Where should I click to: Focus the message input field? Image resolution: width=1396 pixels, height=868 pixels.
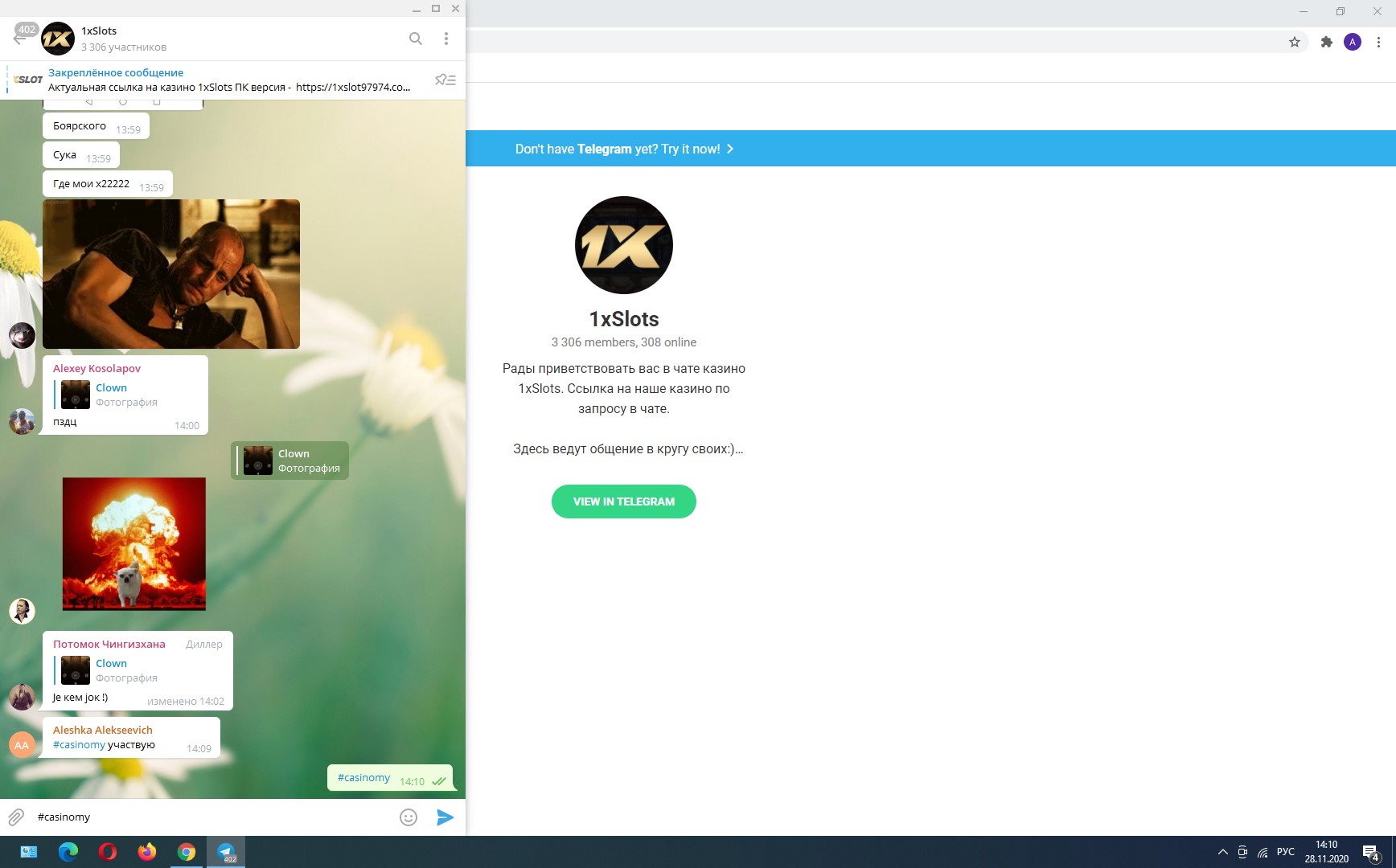coord(213,817)
